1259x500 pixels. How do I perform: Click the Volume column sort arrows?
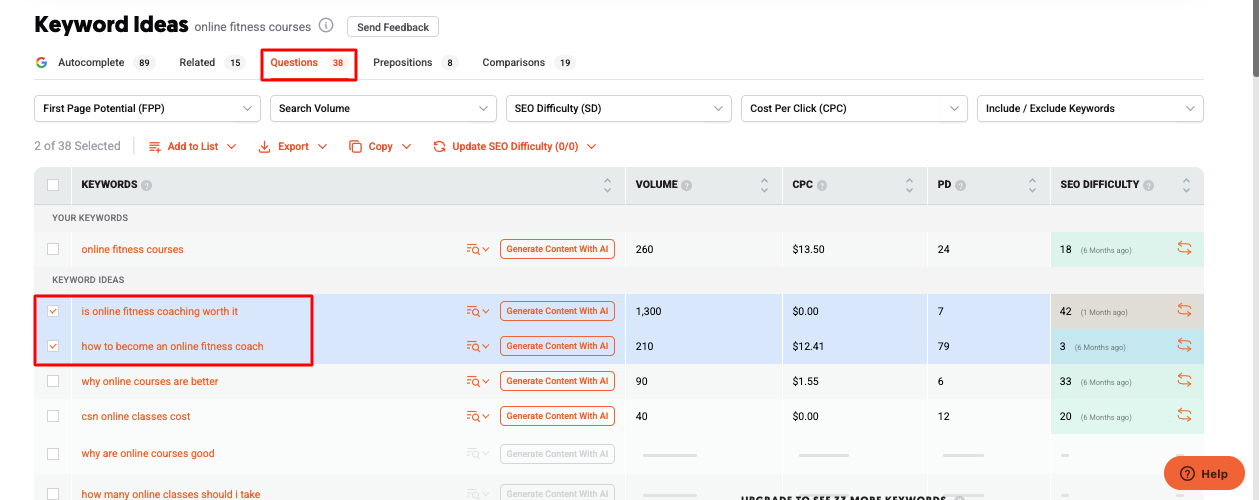point(763,185)
